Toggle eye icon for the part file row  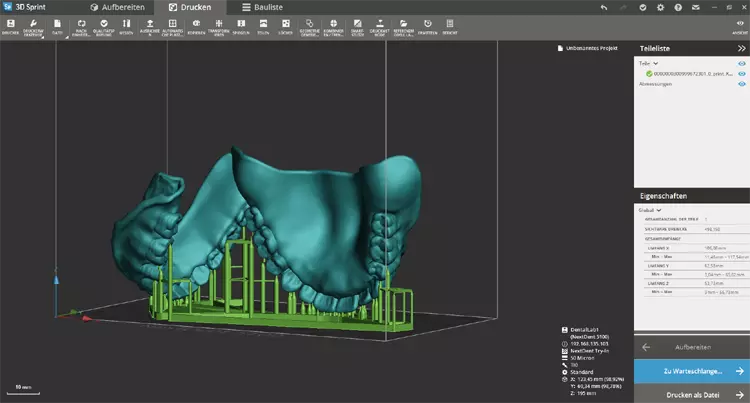741,74
